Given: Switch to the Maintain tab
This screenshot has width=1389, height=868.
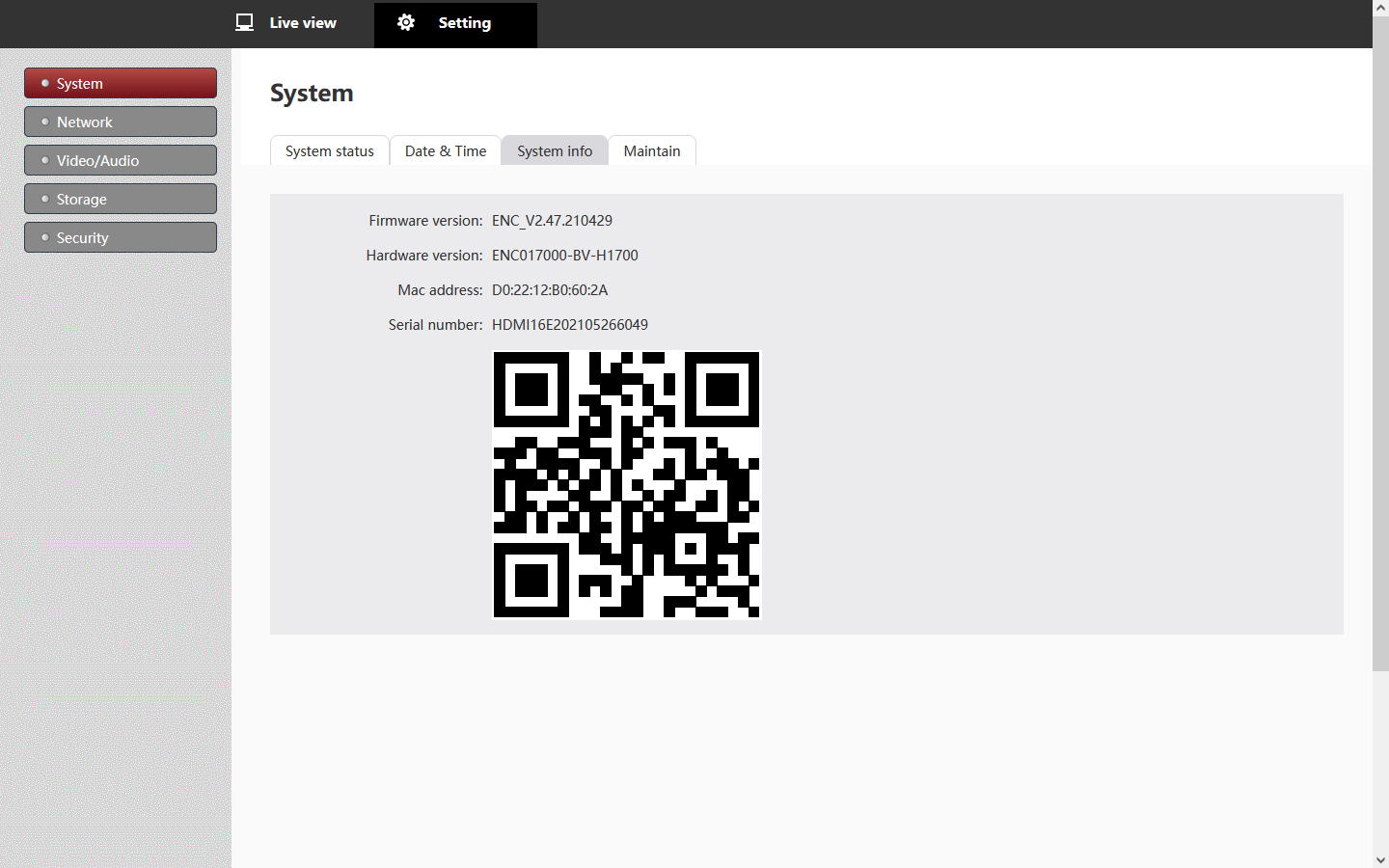Looking at the screenshot, I should pos(652,150).
